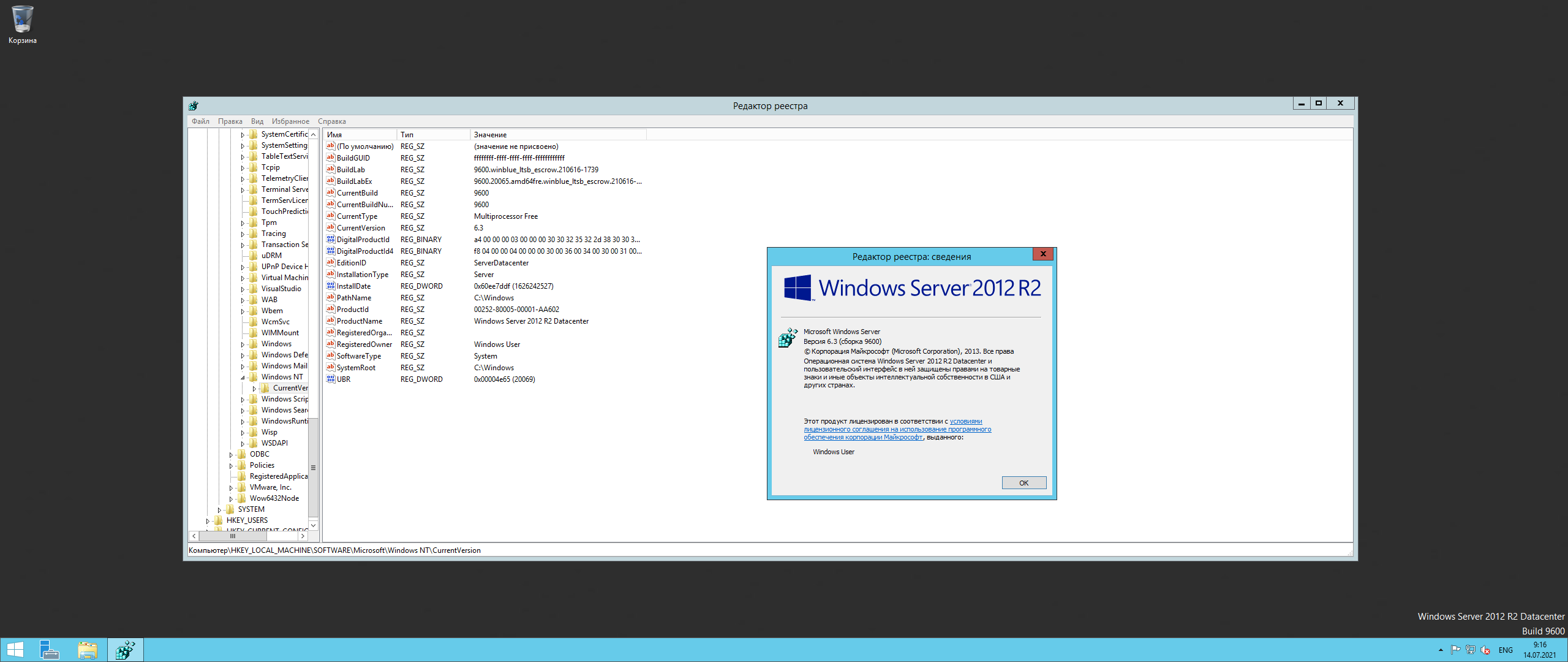Image resolution: width=1568 pixels, height=662 pixels.
Task: Select the SoftwareType value name
Action: (358, 356)
